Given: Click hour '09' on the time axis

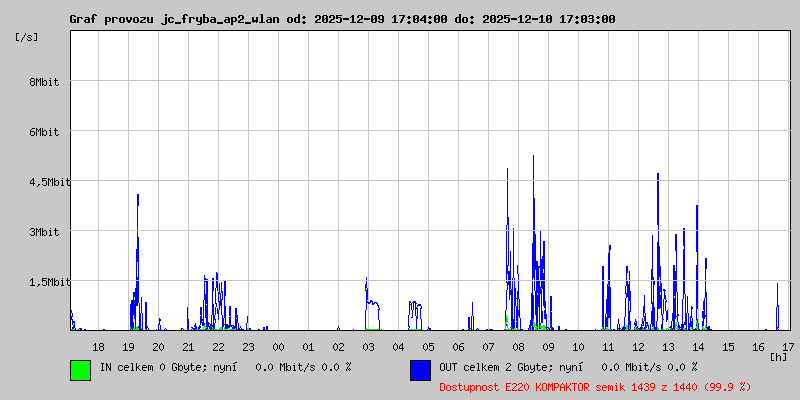Looking at the screenshot, I should point(548,347).
